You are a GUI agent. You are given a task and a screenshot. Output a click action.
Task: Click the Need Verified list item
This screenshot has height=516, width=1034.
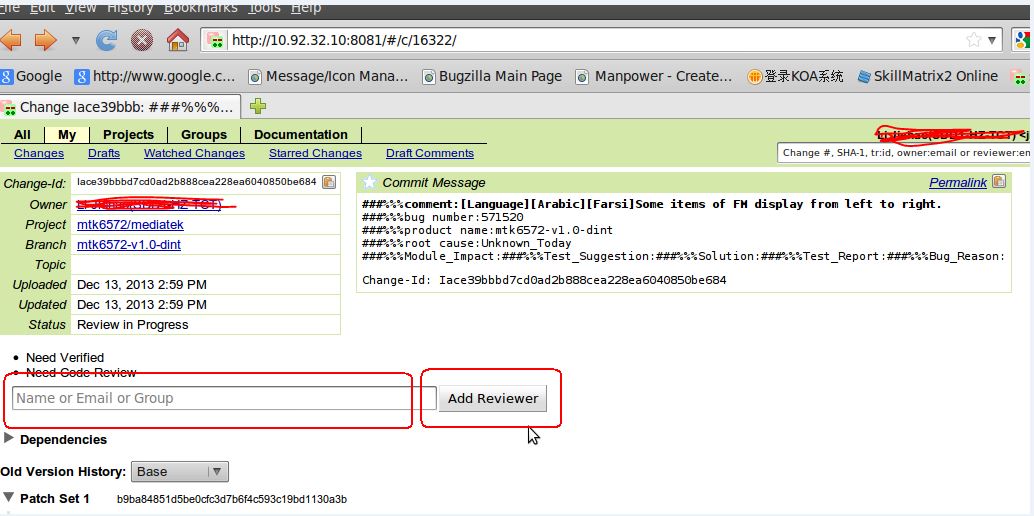(x=65, y=358)
